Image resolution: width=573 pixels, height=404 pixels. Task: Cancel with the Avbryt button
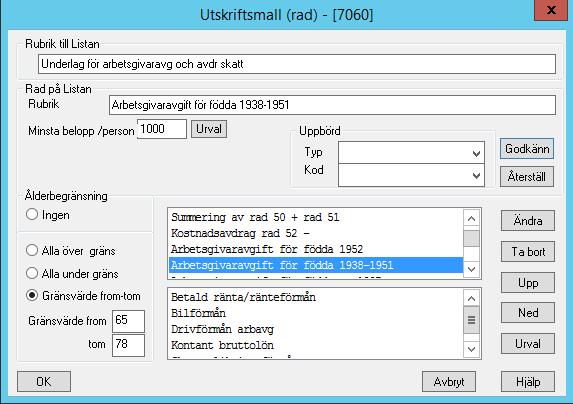(449, 382)
